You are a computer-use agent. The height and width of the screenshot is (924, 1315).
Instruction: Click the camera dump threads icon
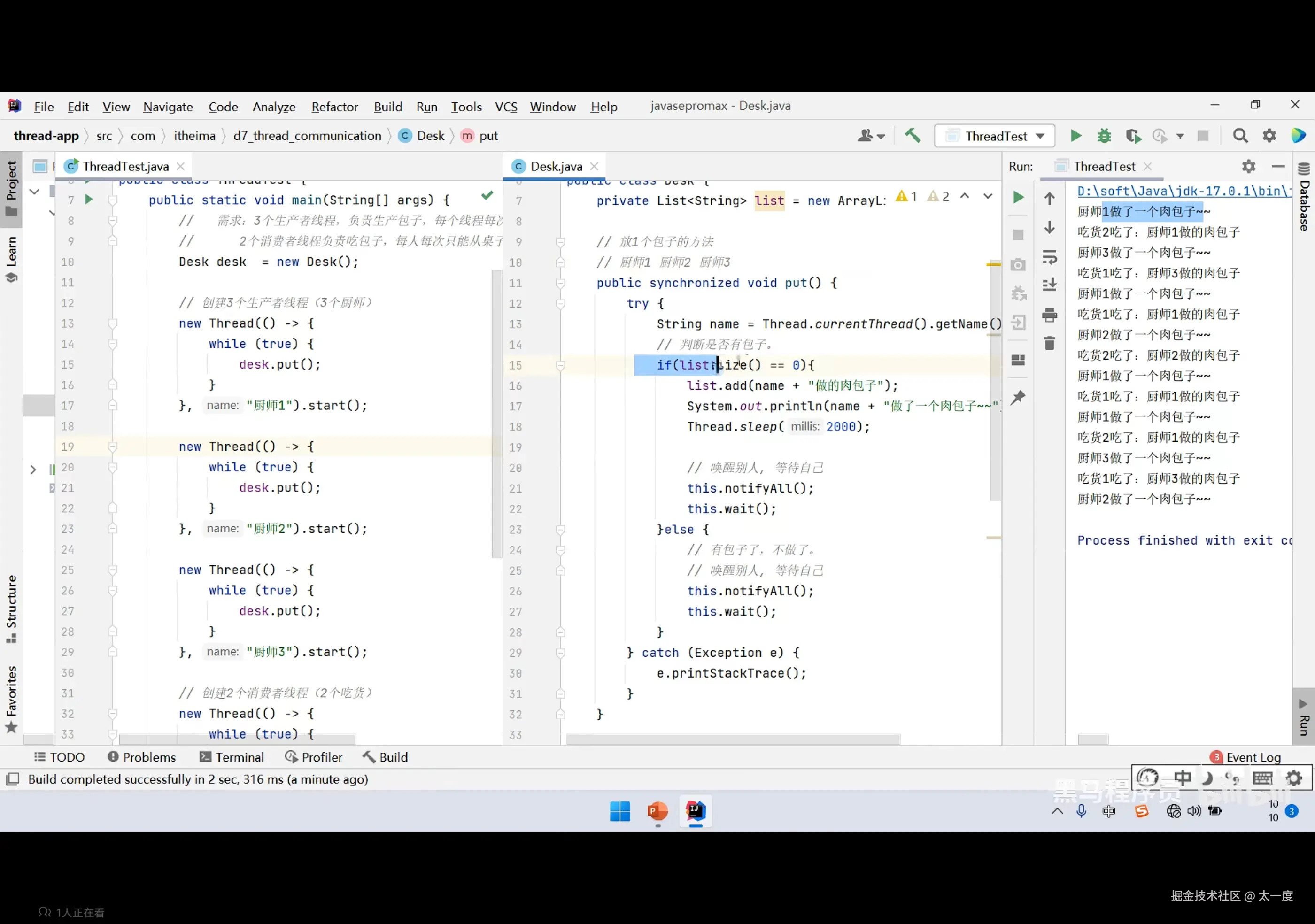[1018, 264]
